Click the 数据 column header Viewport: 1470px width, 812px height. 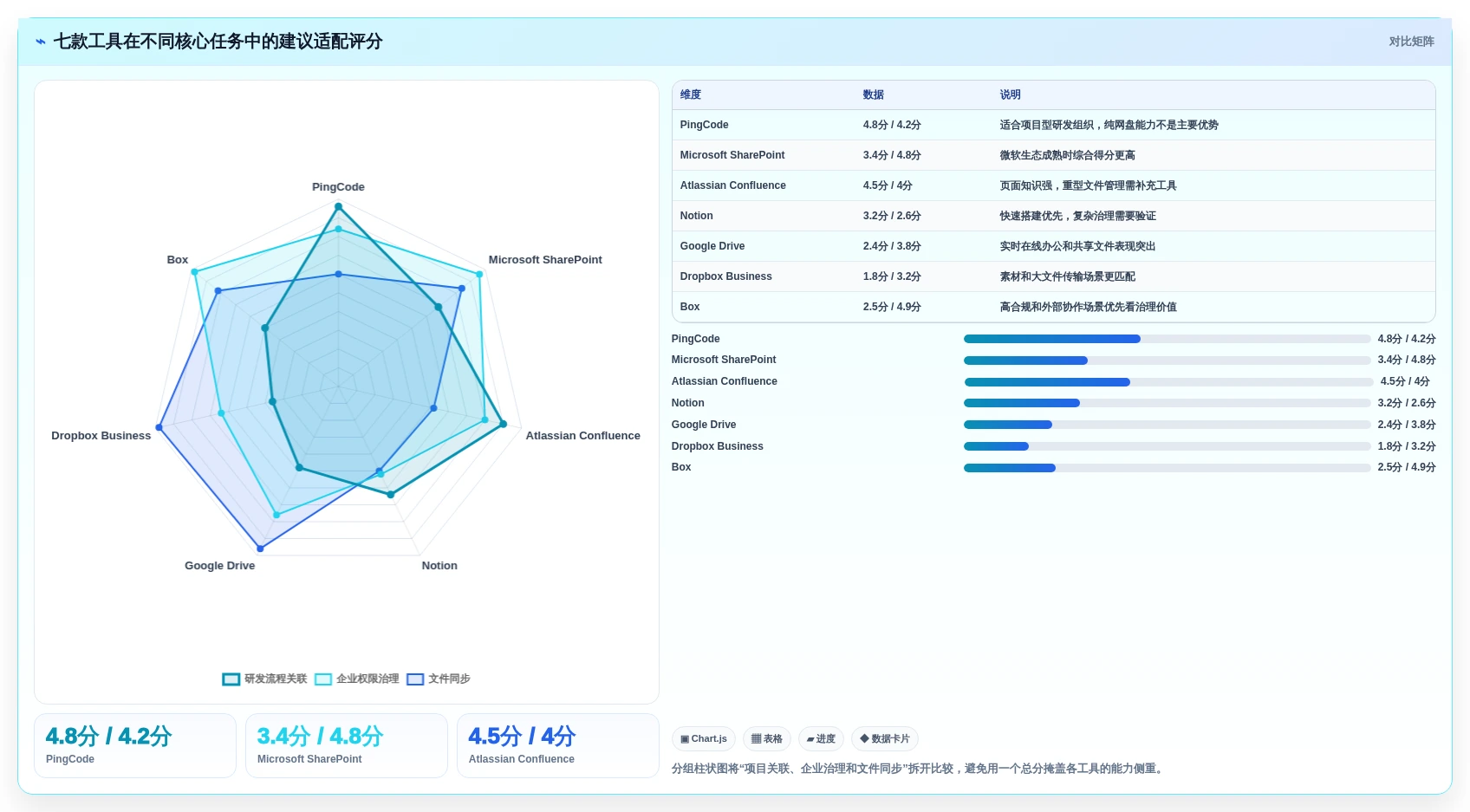(874, 95)
